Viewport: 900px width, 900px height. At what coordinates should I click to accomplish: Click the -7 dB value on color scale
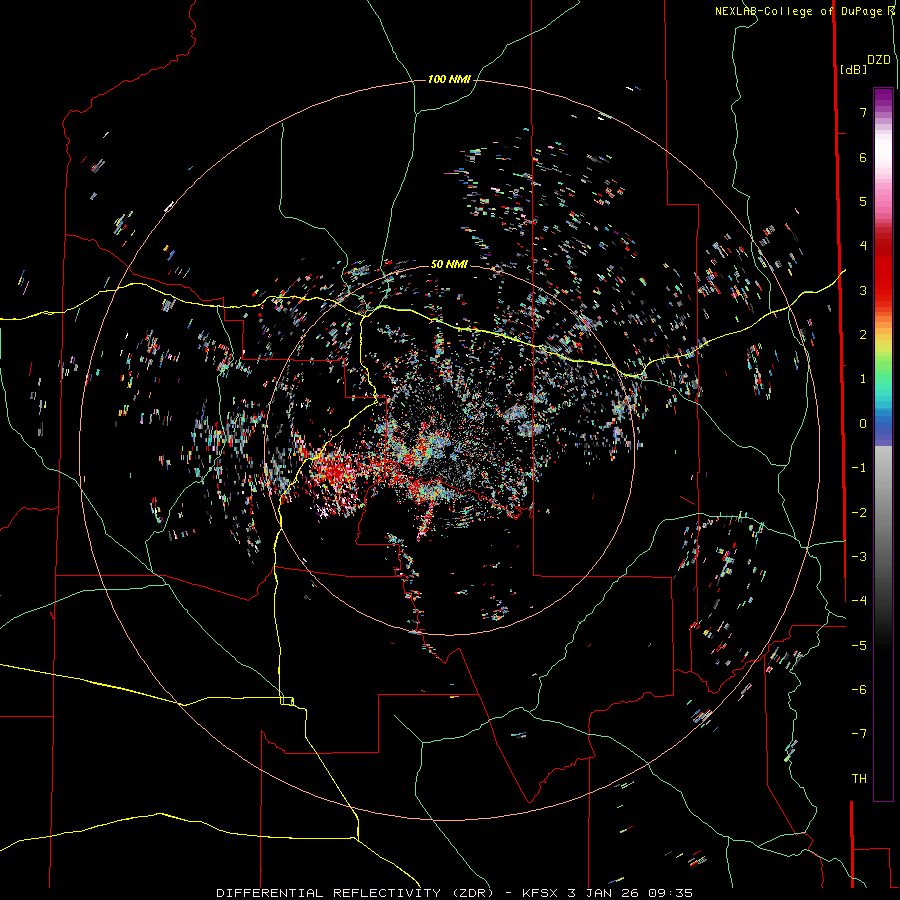pos(859,734)
